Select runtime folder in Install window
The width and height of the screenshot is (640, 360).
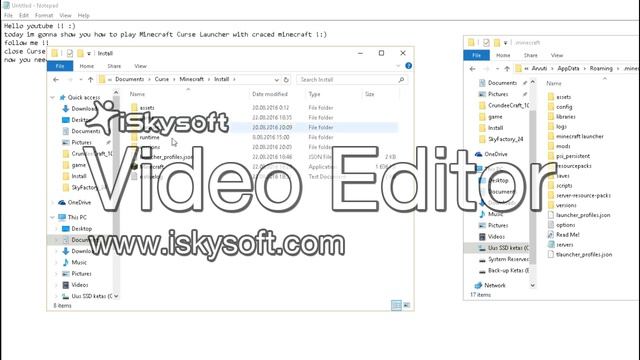tap(149, 138)
